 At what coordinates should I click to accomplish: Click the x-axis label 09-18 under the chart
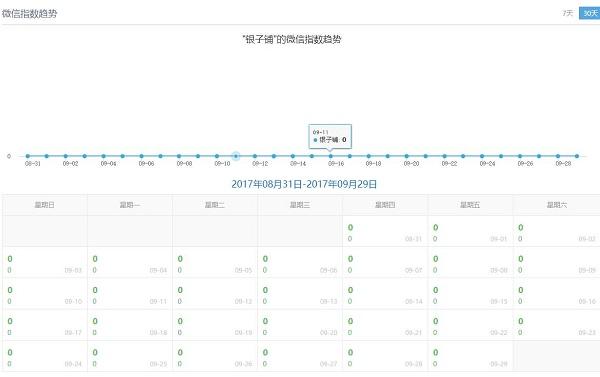(x=373, y=163)
